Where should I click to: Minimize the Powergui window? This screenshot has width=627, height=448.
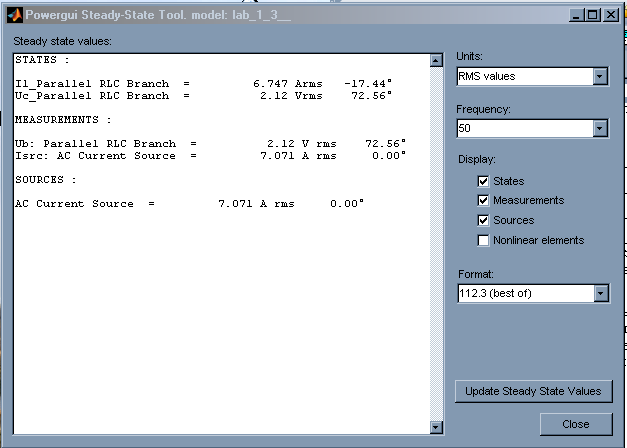point(576,15)
